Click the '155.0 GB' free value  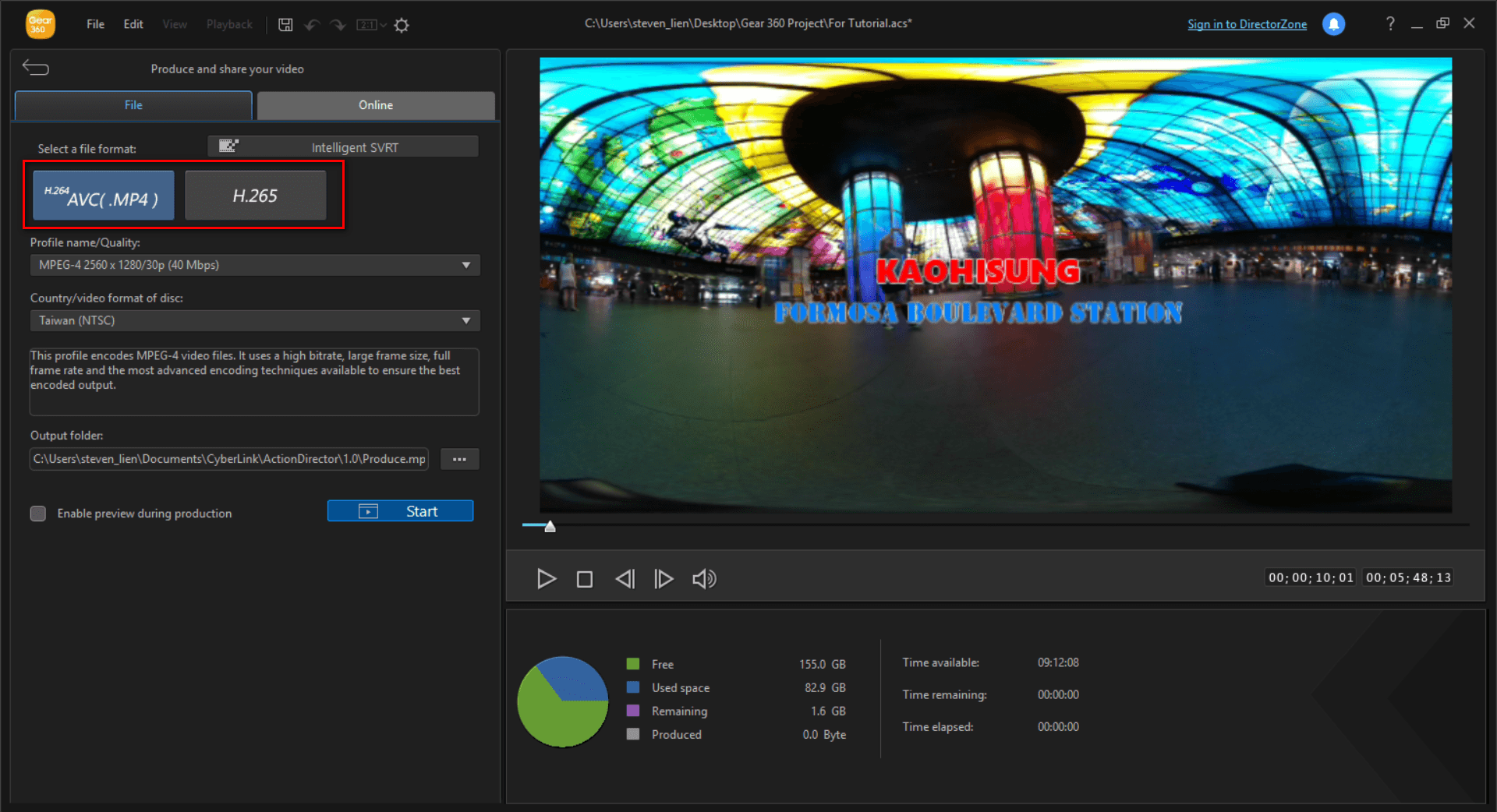pyautogui.click(x=822, y=664)
